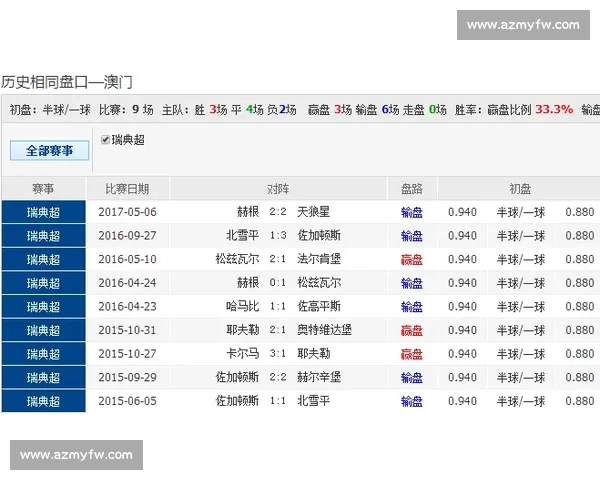Click 输盘 result in 2015-06-05 row

click(x=412, y=402)
